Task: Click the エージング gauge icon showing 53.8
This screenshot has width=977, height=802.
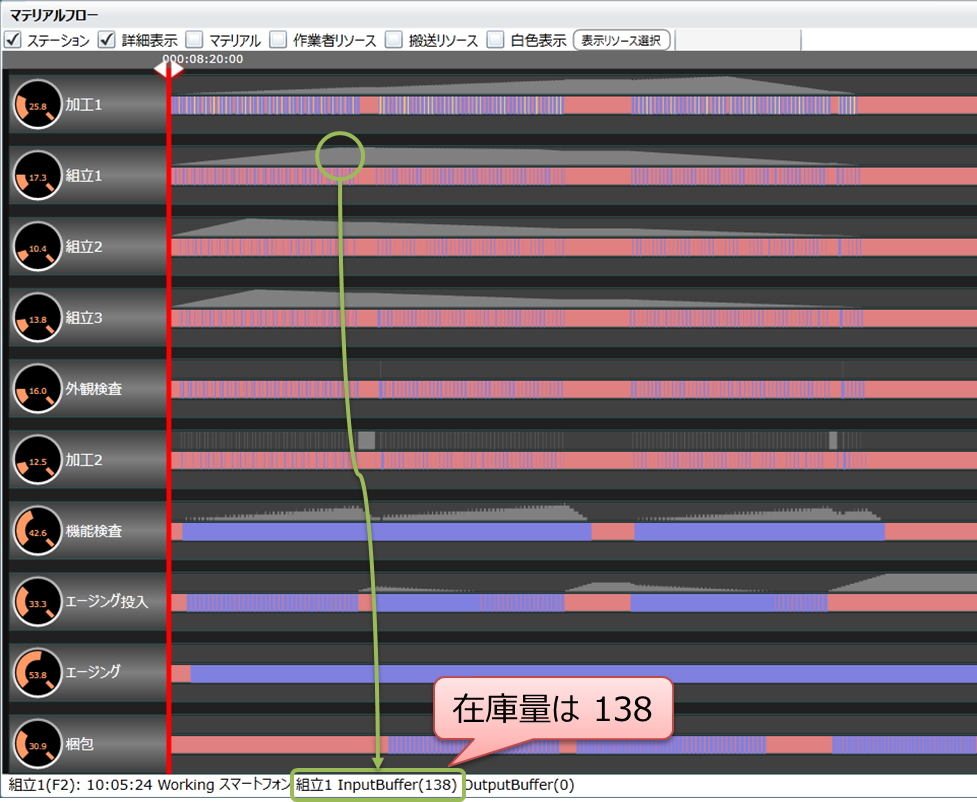Action: (37, 672)
